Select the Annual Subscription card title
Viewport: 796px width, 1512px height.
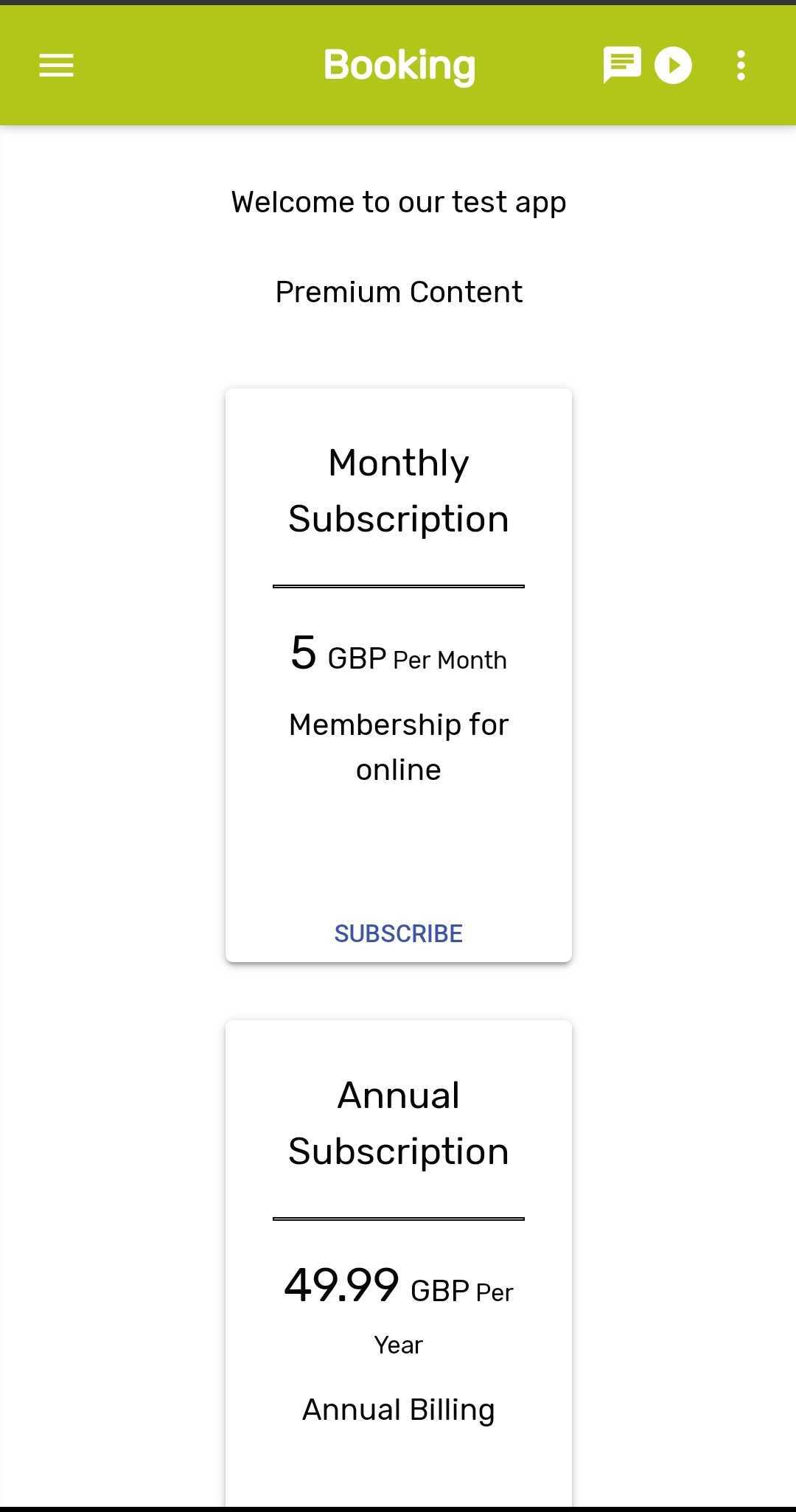pos(399,1123)
